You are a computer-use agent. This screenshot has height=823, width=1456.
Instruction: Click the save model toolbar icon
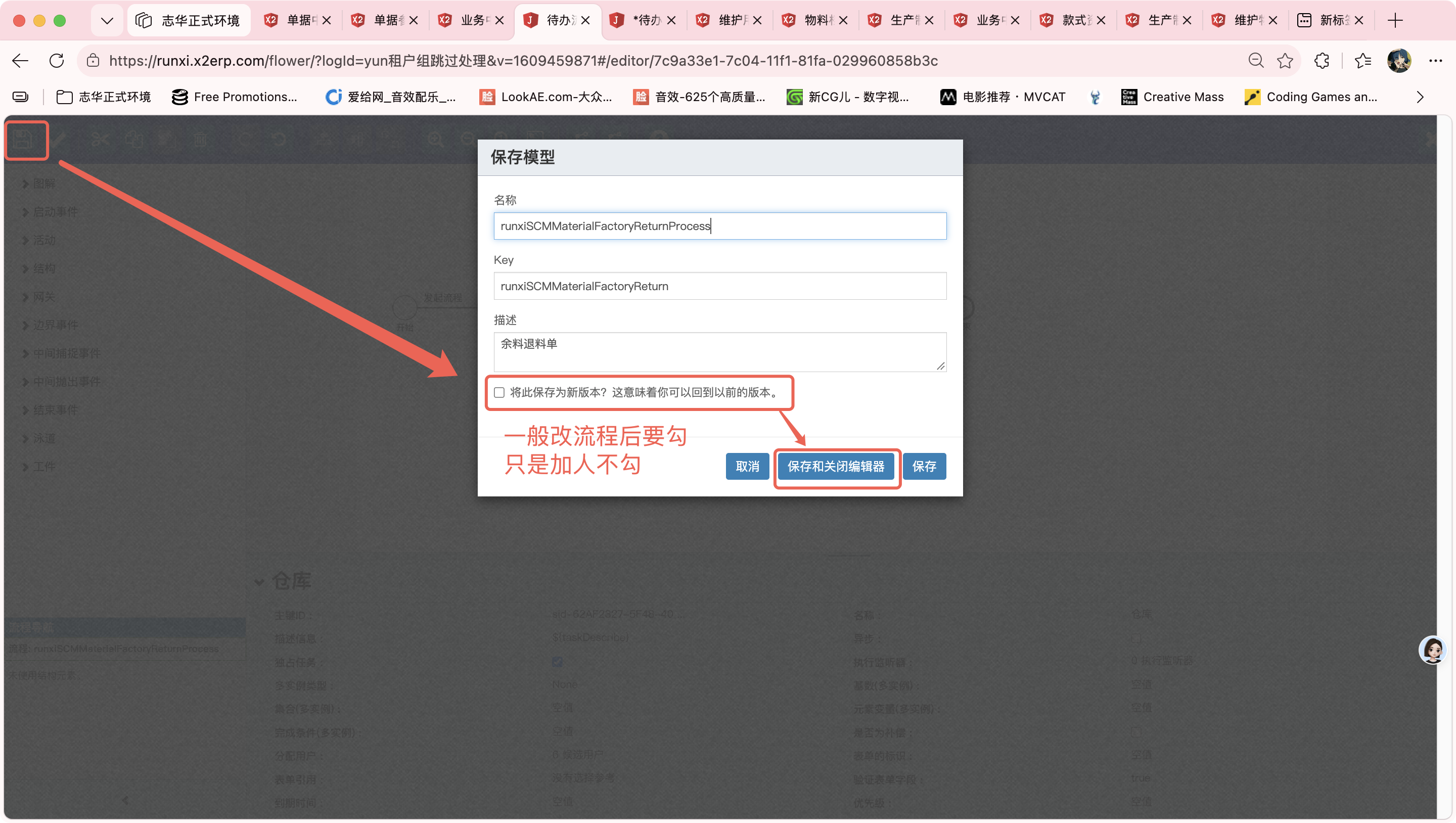pyautogui.click(x=24, y=139)
